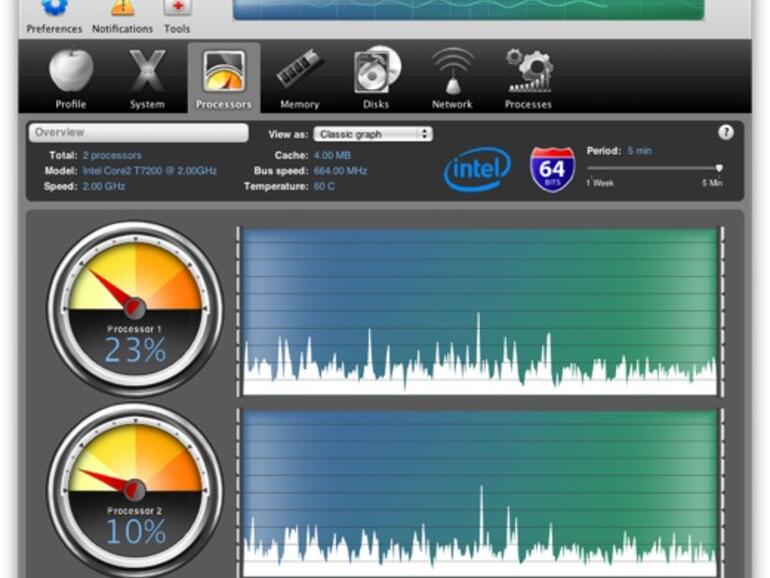Adjust the Period slider handle
The width and height of the screenshot is (770, 578).
tap(718, 168)
